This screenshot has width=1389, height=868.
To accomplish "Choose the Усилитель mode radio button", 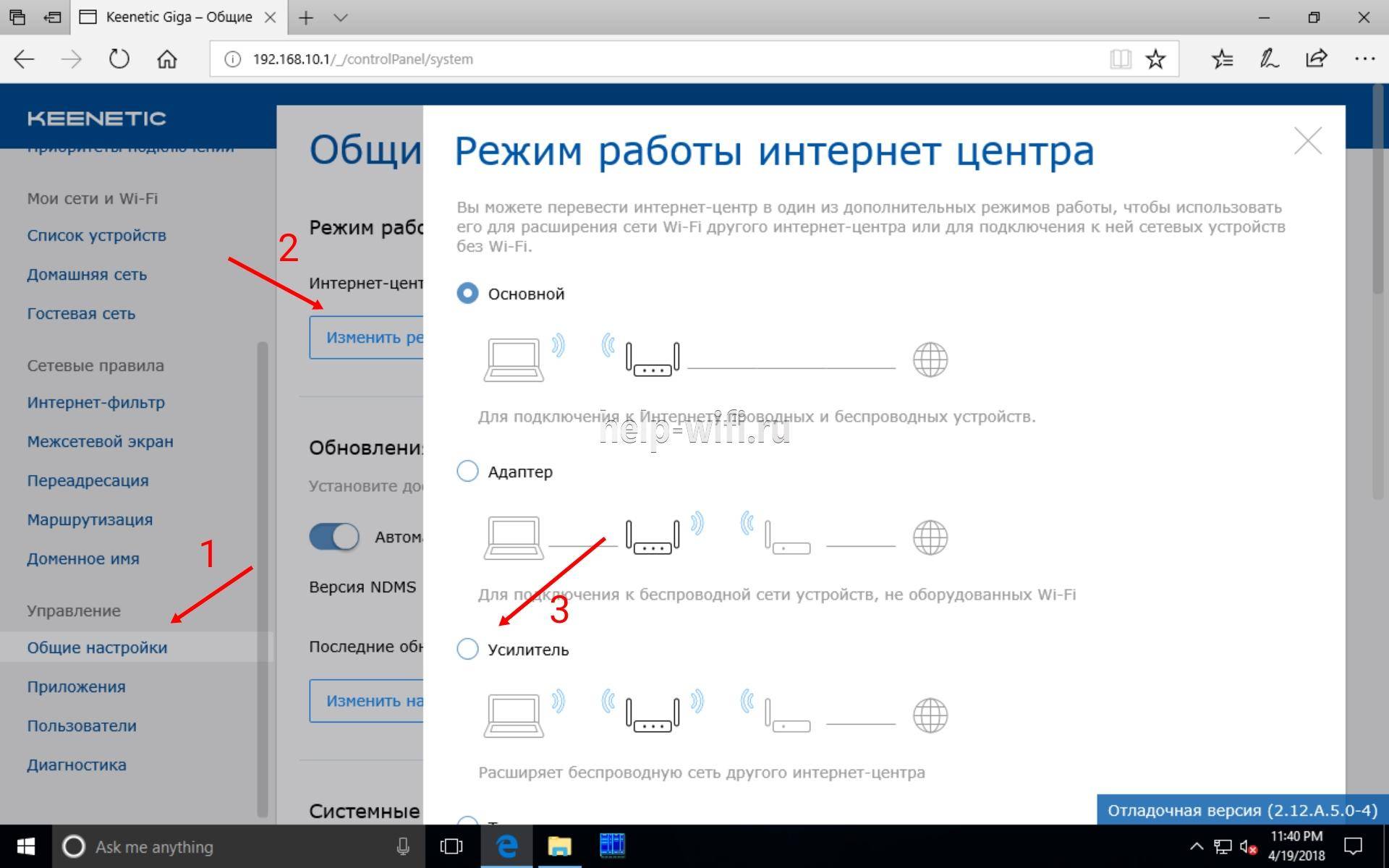I will click(467, 649).
